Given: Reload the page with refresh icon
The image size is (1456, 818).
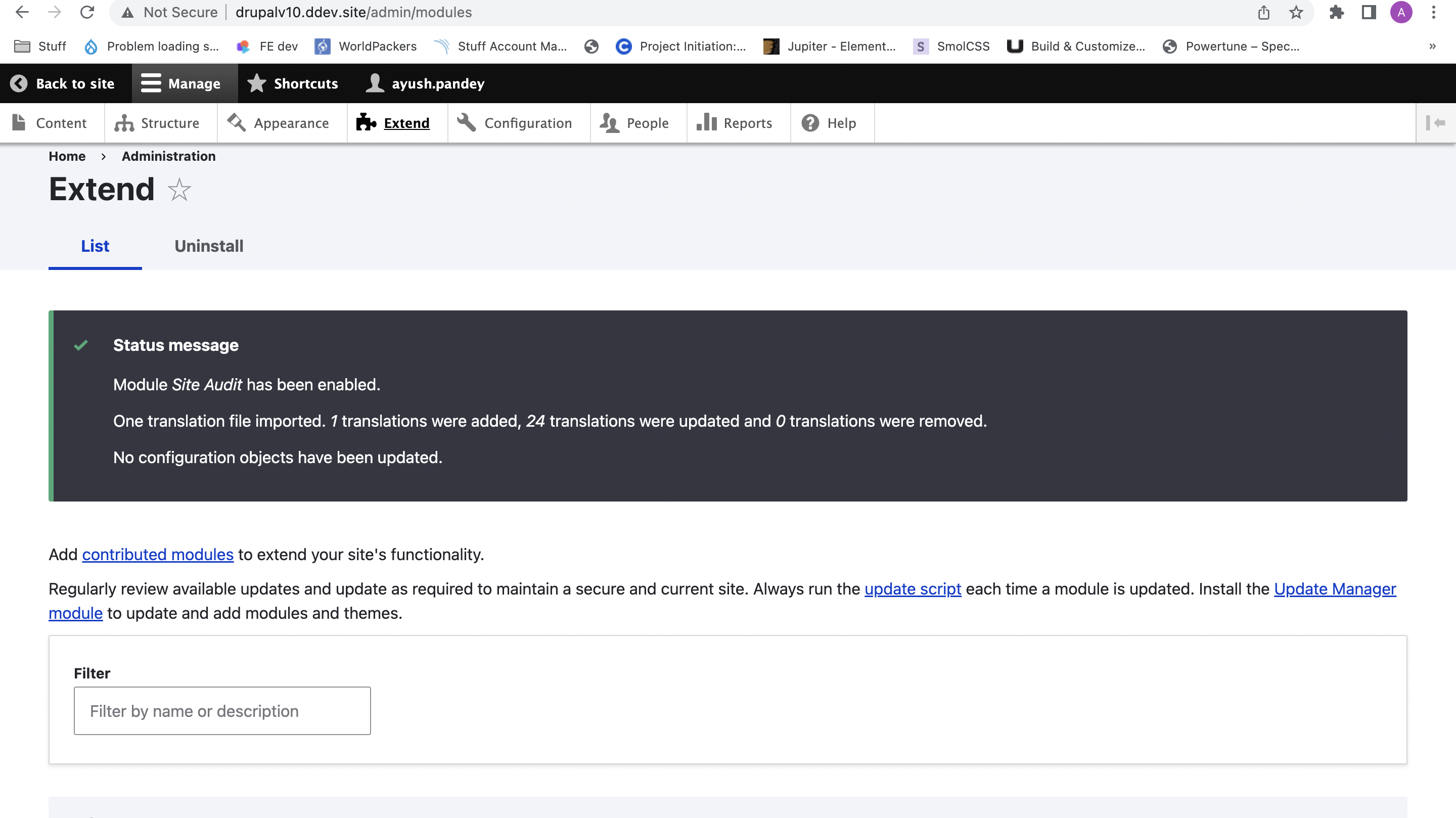Looking at the screenshot, I should click(x=87, y=13).
